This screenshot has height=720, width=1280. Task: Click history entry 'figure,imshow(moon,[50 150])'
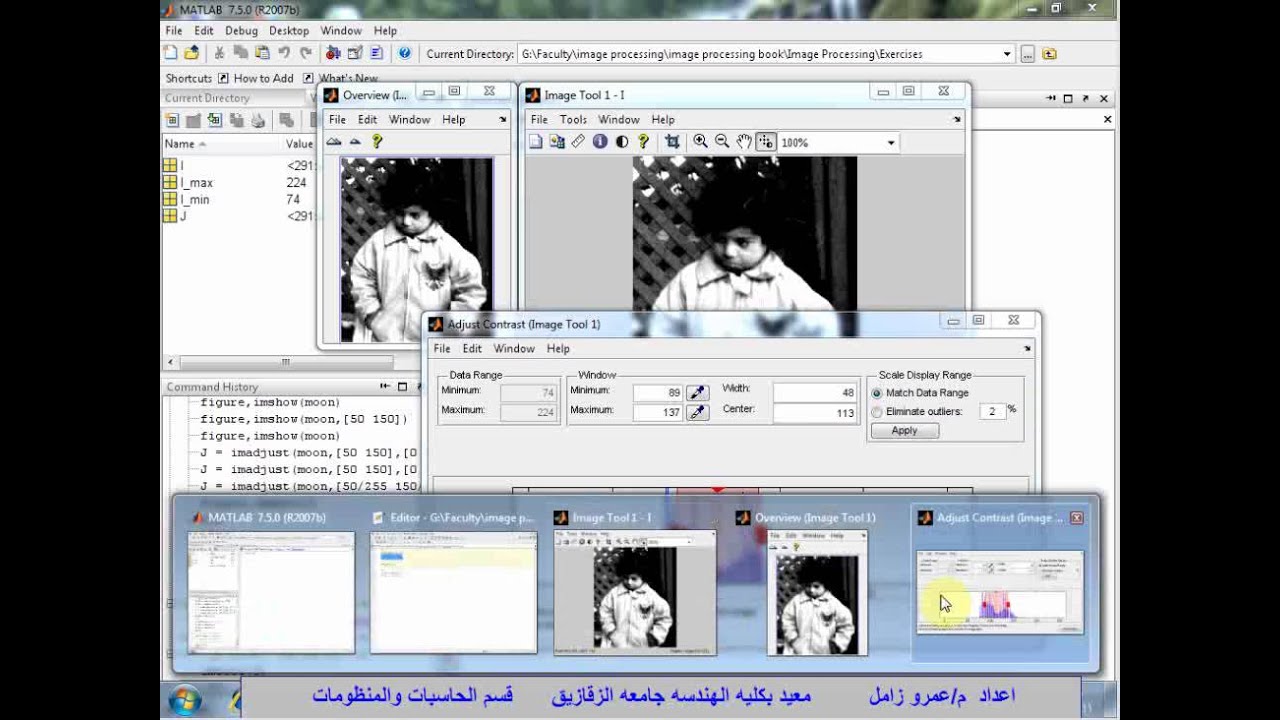click(x=304, y=419)
